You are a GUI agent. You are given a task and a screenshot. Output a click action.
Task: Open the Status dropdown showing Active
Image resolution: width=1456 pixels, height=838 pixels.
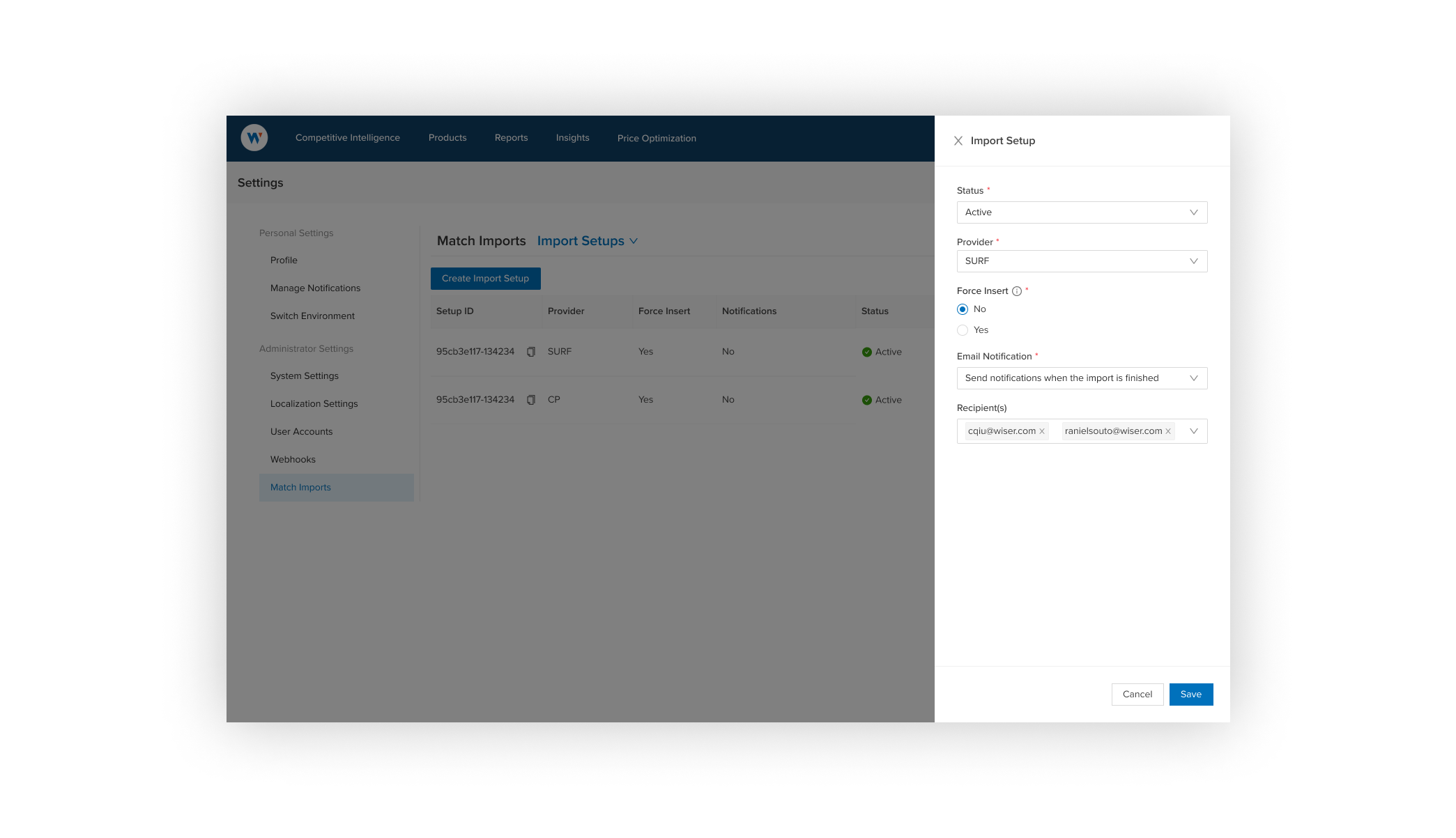[x=1082, y=212]
